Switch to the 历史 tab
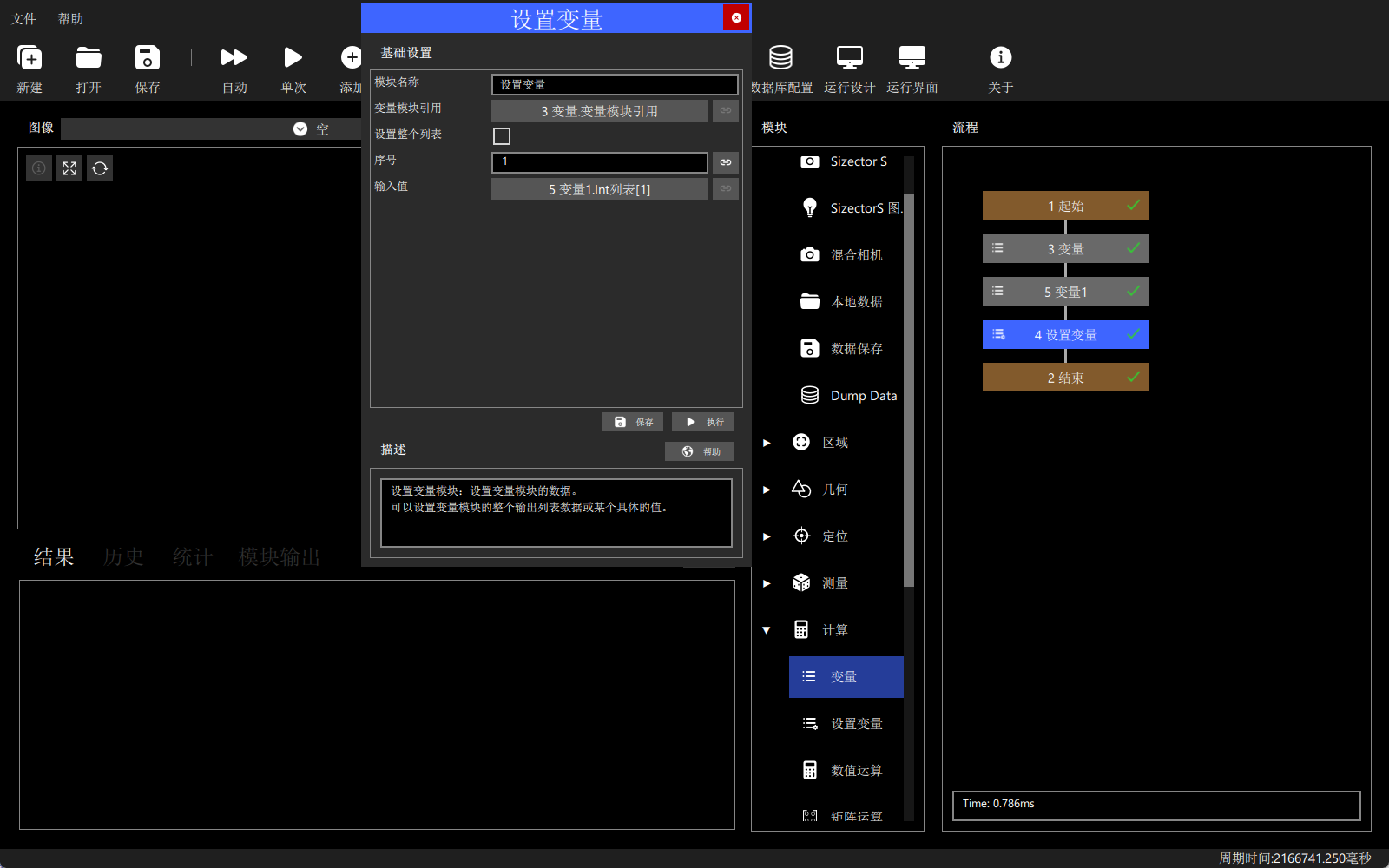 click(123, 556)
